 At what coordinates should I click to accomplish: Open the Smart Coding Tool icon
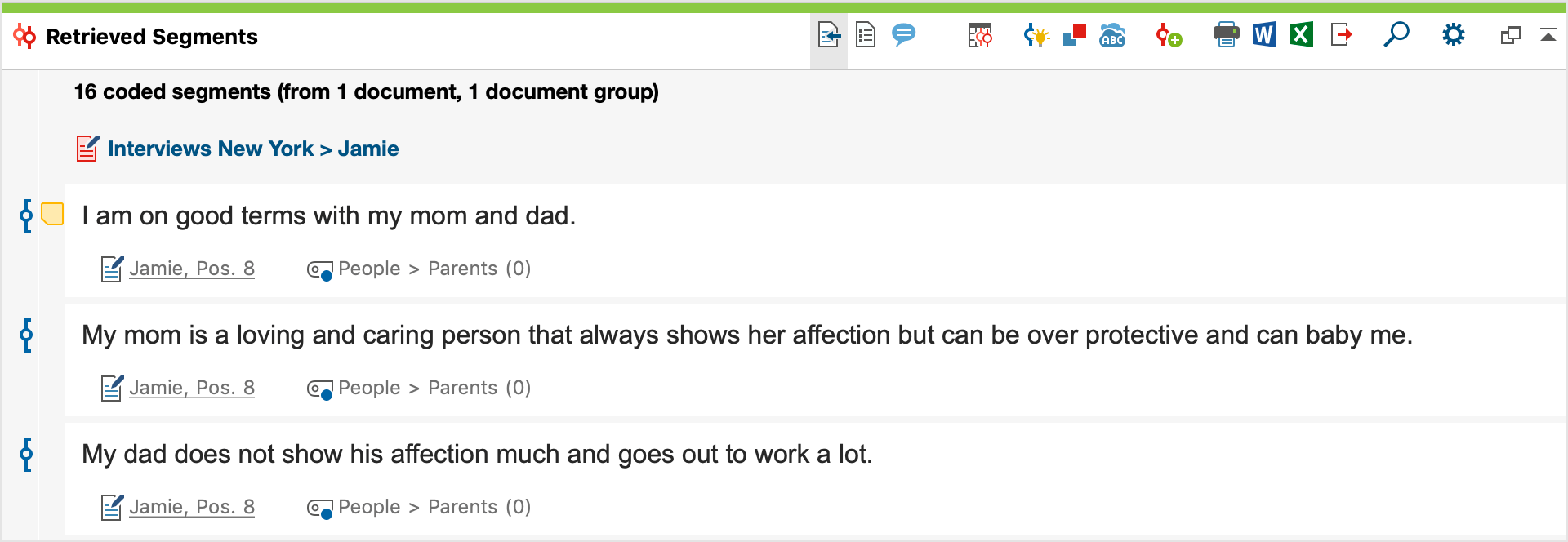[1036, 35]
